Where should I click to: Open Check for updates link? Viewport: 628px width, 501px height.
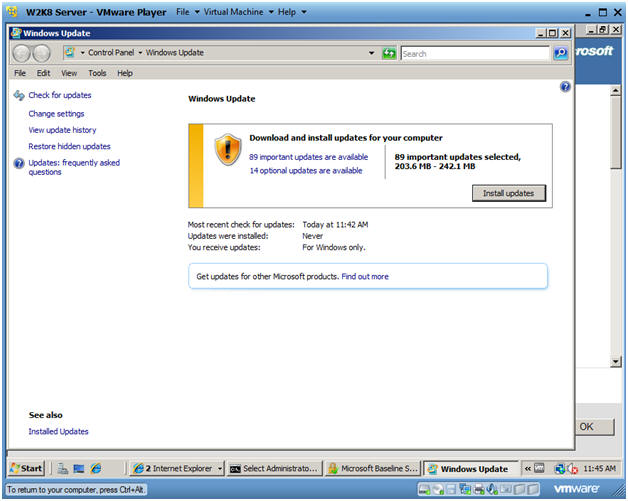coord(60,95)
